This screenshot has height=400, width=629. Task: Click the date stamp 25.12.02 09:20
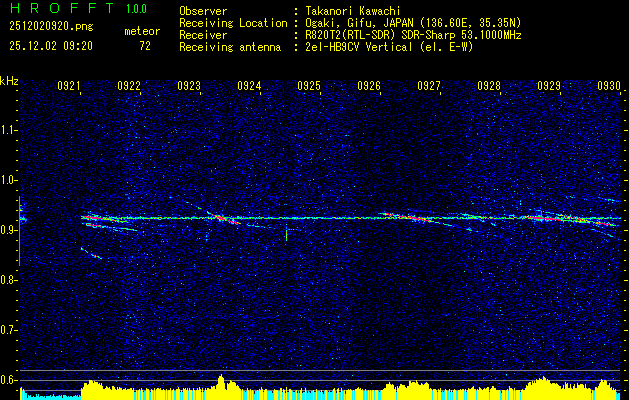coord(51,46)
